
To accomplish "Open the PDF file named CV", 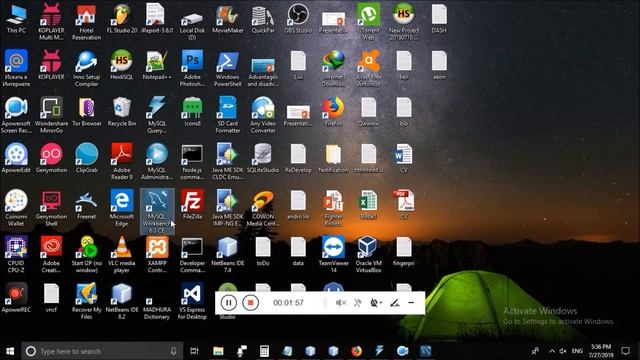I will [x=404, y=204].
